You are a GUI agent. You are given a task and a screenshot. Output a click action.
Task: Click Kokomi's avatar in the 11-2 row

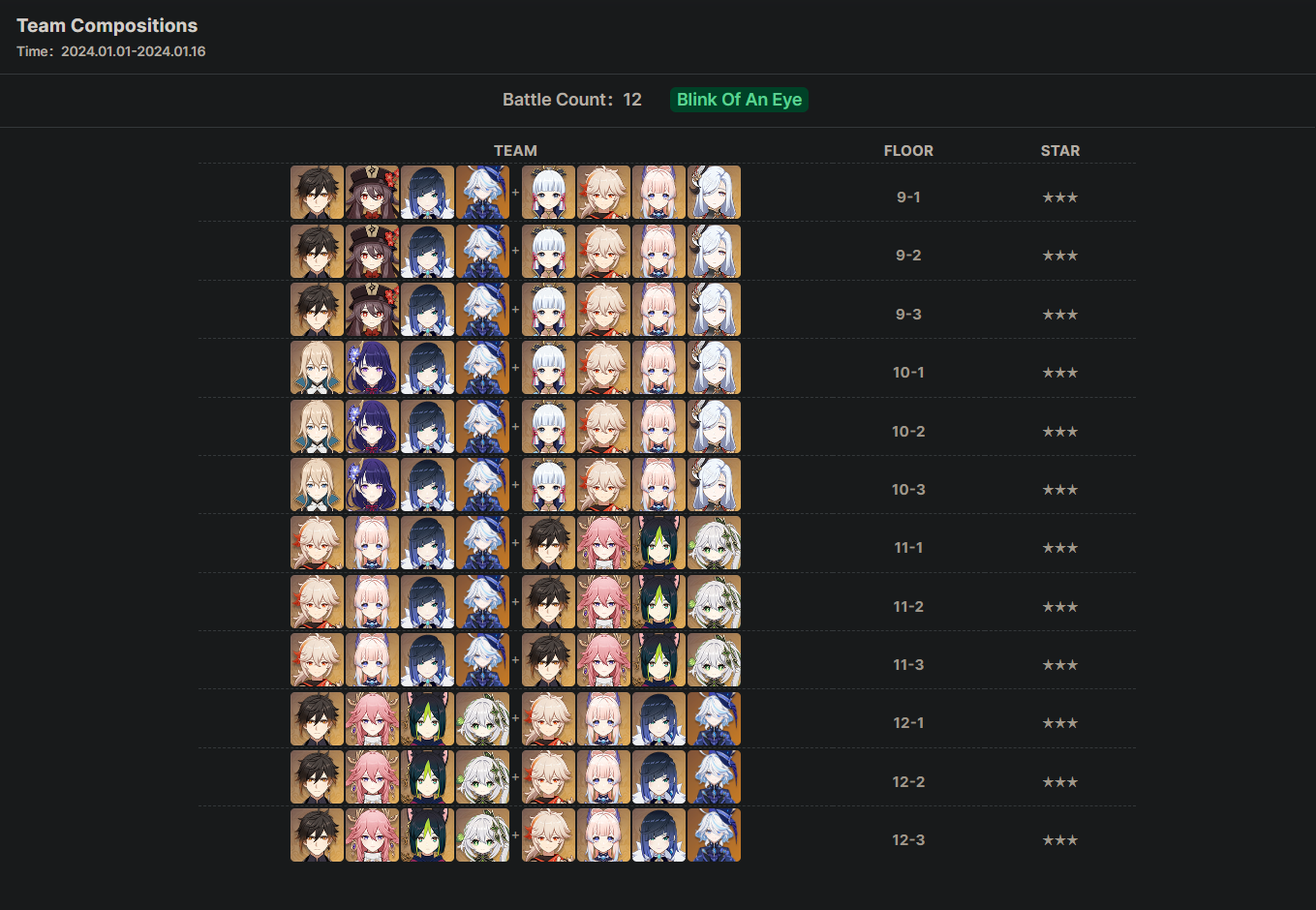coord(372,602)
